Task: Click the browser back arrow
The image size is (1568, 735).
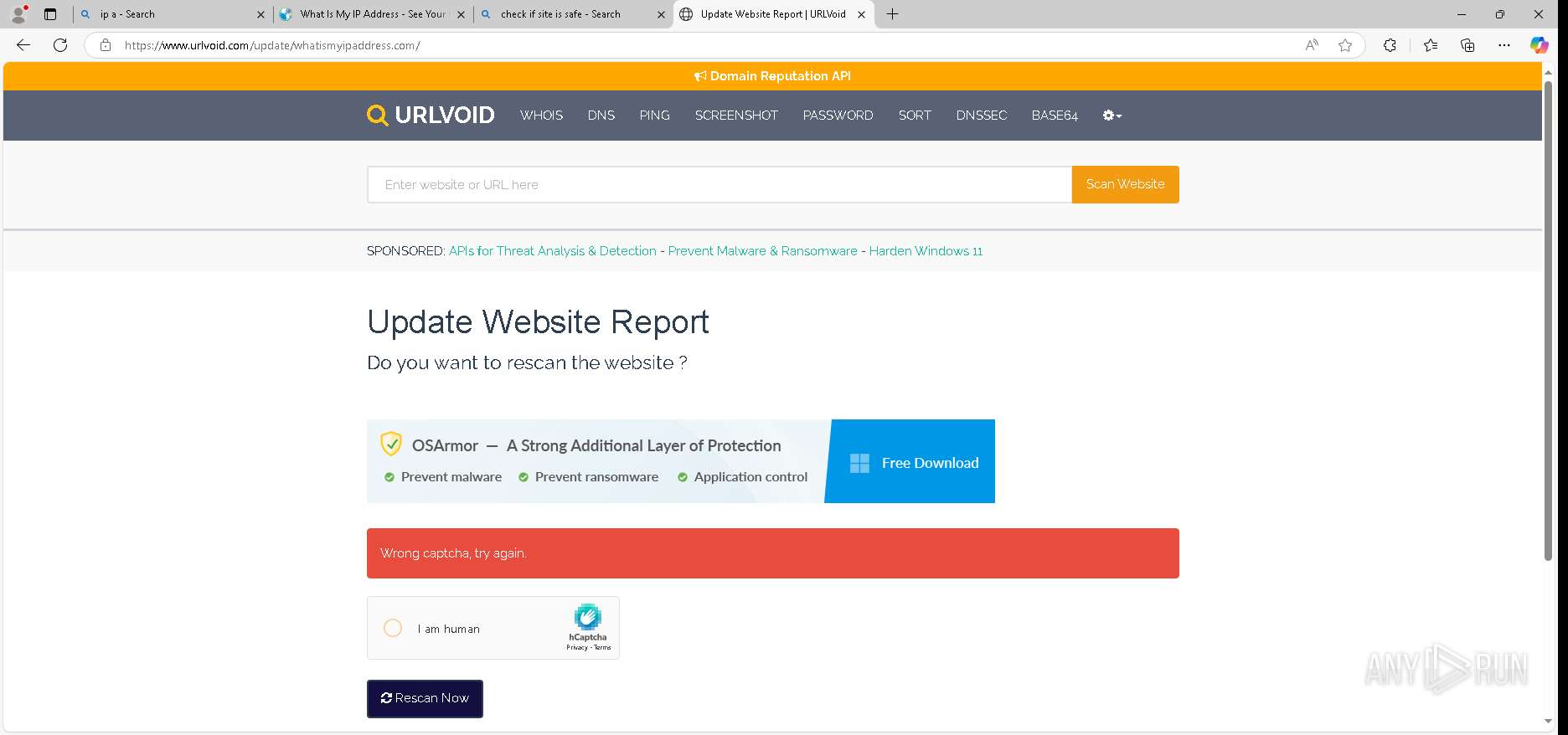Action: (23, 45)
